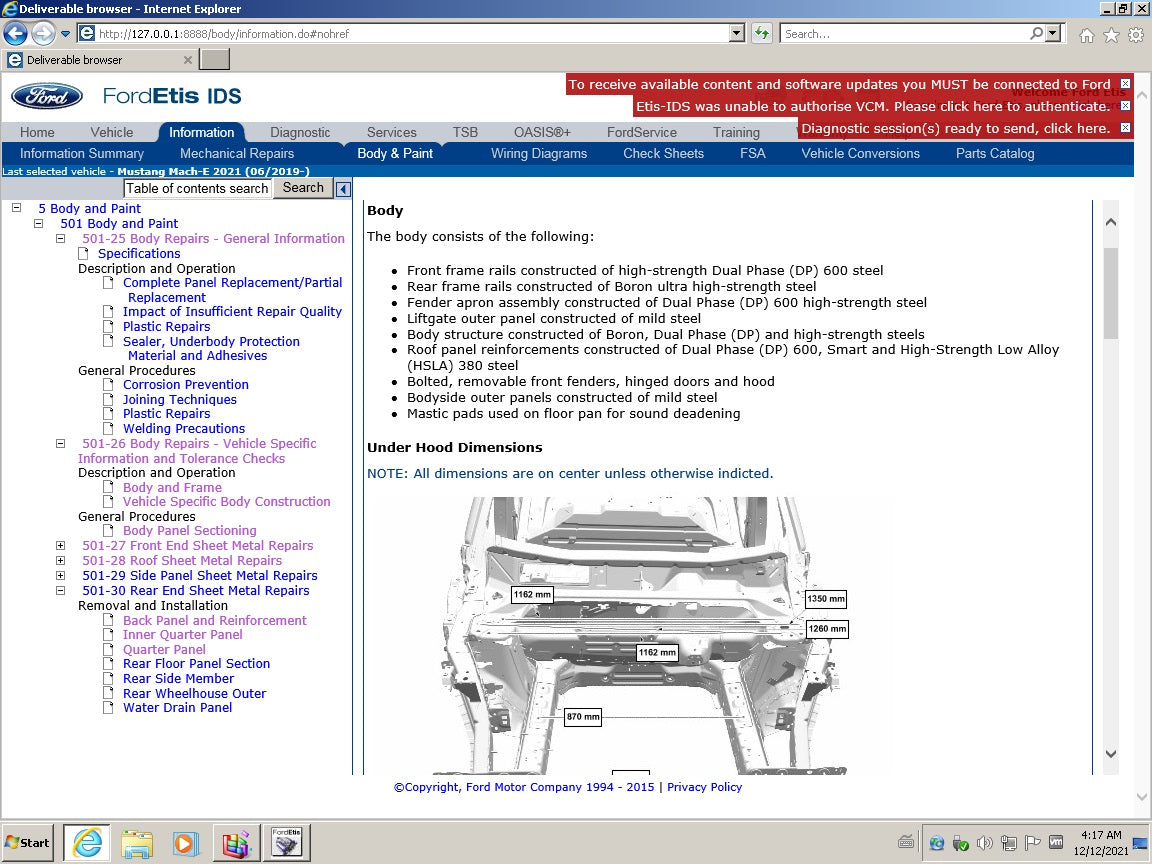Viewport: 1152px width, 864px height.
Task: Switch to the Diagnostic tab
Action: pyautogui.click(x=300, y=132)
